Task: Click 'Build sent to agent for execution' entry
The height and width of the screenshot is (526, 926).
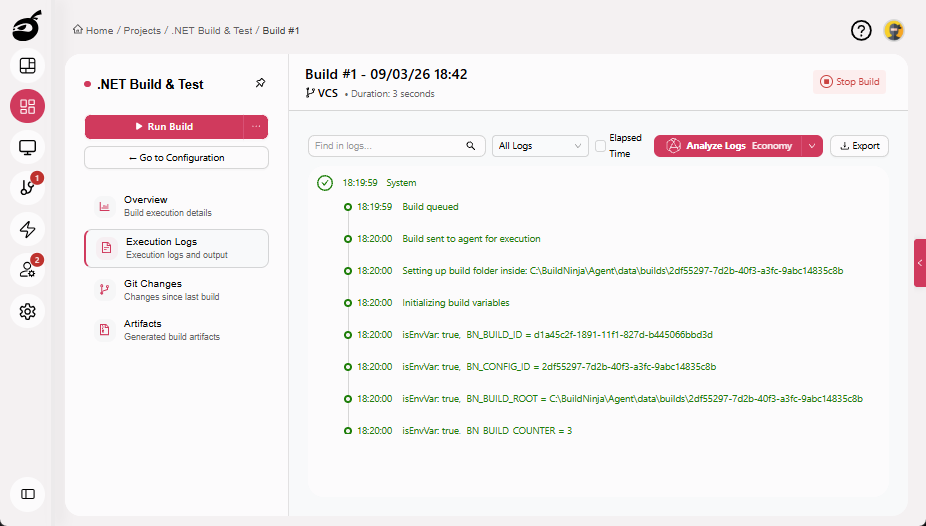Action: (x=471, y=239)
